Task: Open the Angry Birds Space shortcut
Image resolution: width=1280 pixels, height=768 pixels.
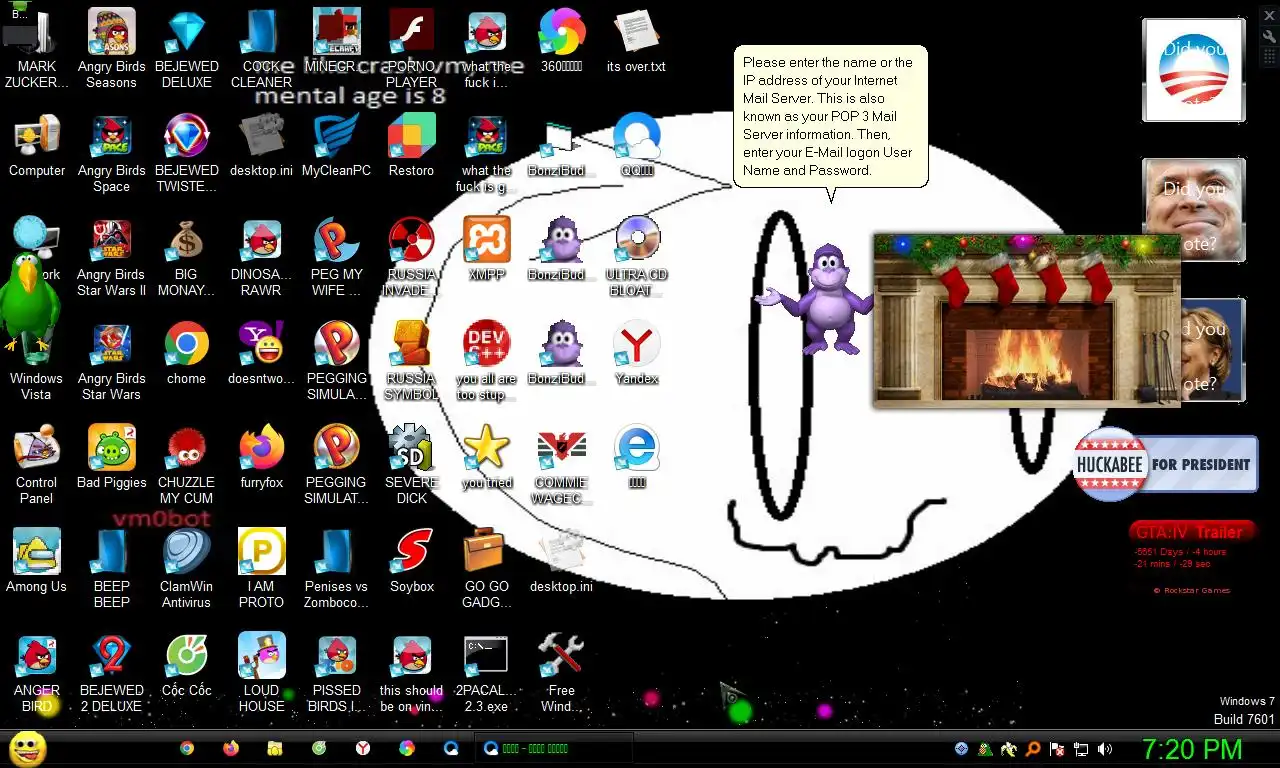Action: pos(112,152)
